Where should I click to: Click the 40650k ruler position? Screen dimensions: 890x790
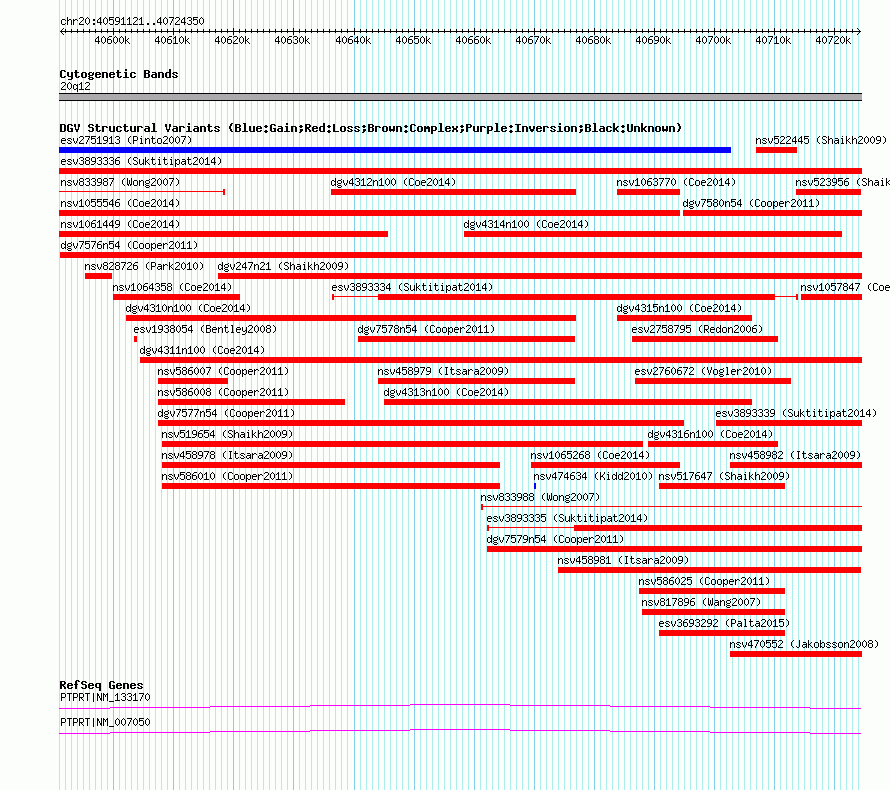coord(413,40)
